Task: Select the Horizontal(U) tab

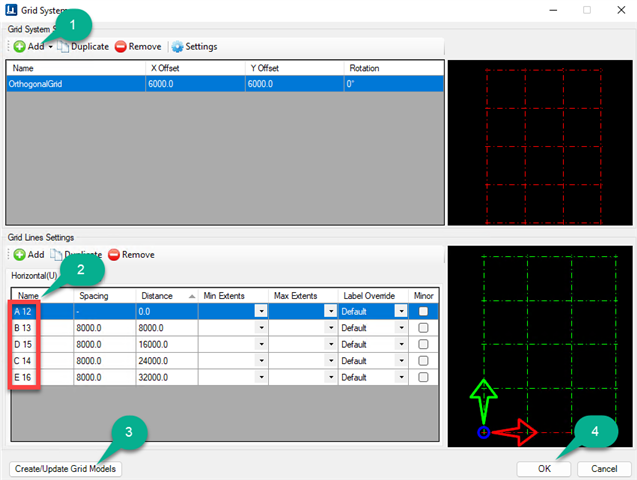Action: pyautogui.click(x=34, y=276)
